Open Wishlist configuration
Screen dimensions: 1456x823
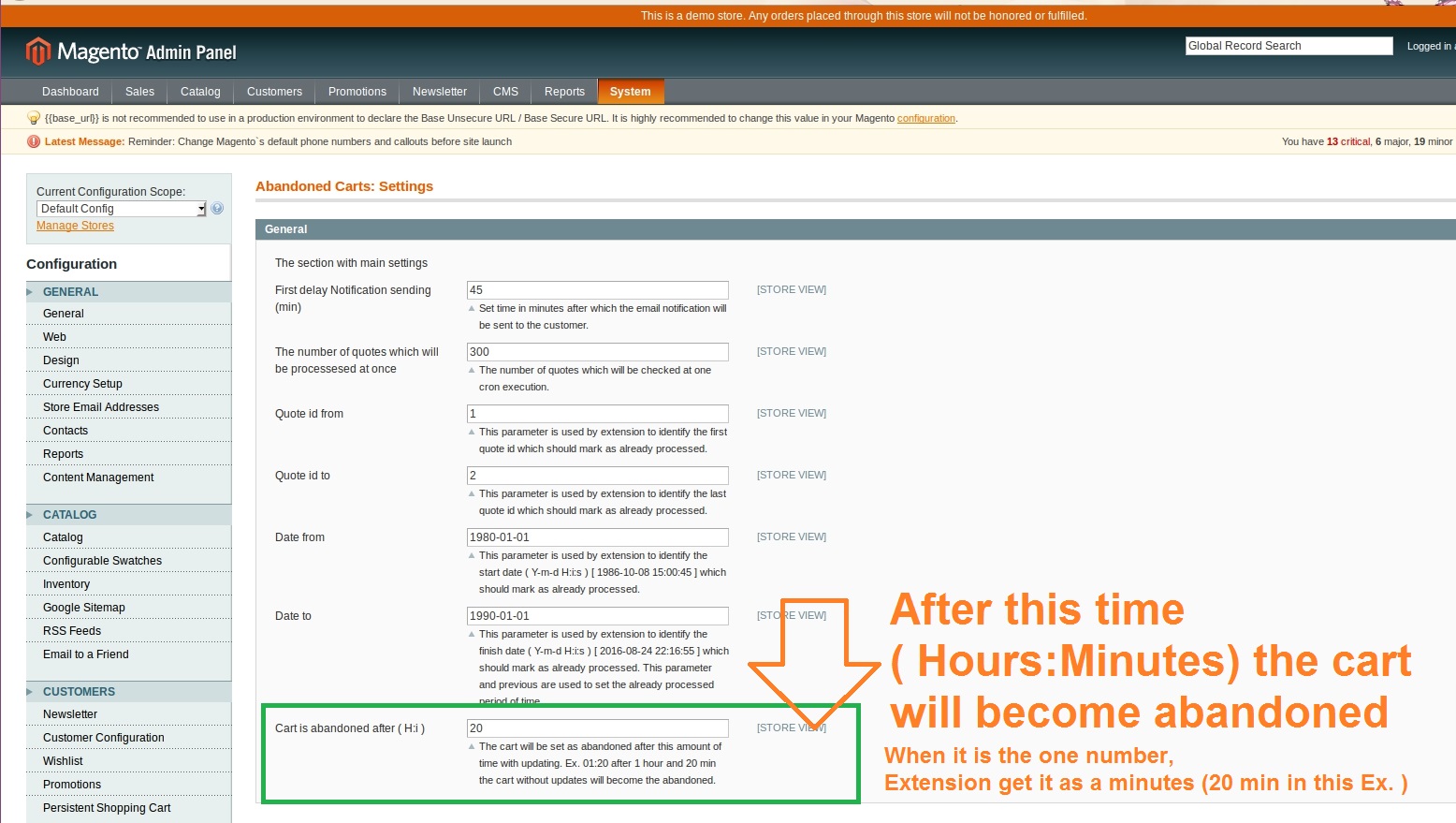click(x=63, y=761)
